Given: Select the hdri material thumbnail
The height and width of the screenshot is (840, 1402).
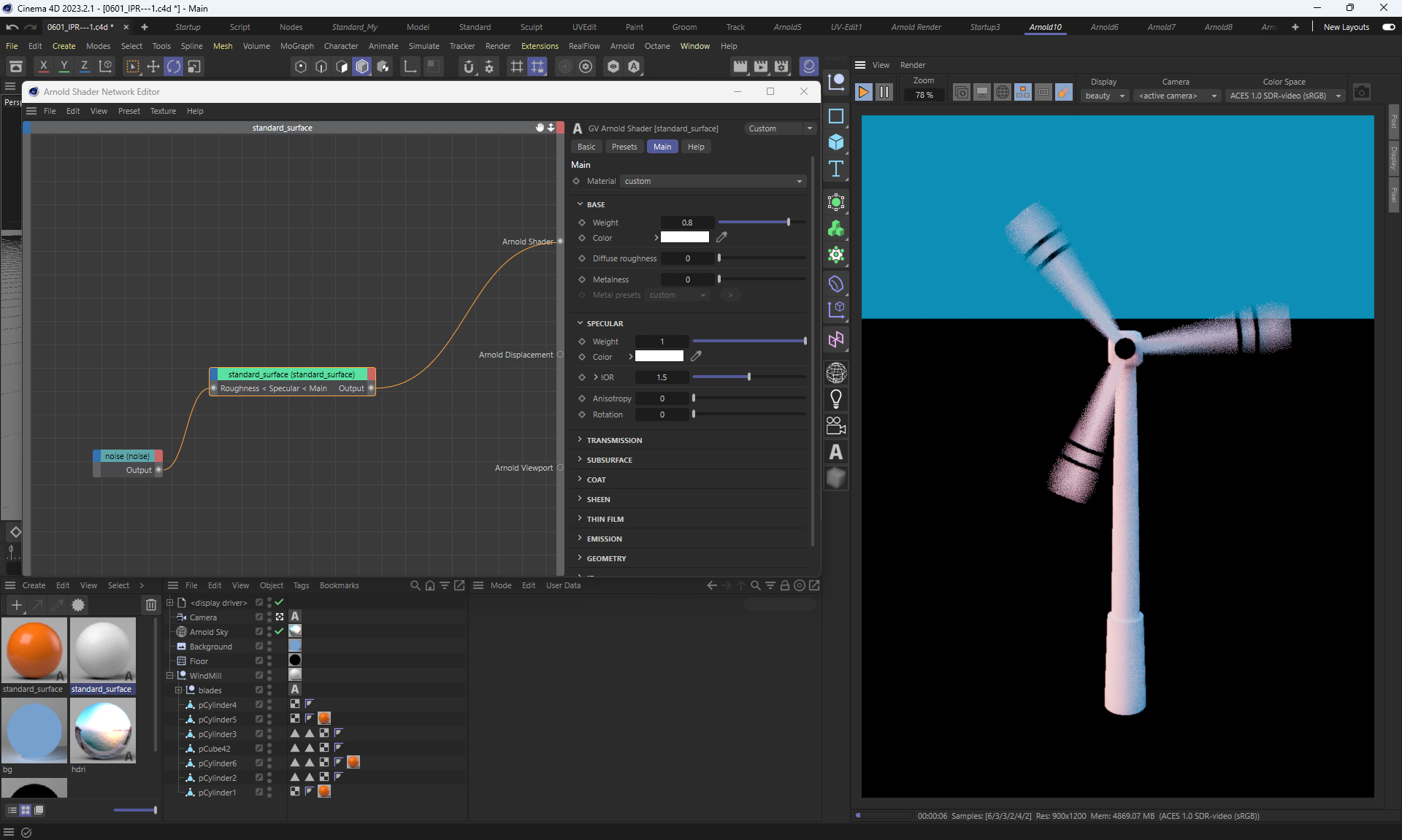Looking at the screenshot, I should pos(103,731).
